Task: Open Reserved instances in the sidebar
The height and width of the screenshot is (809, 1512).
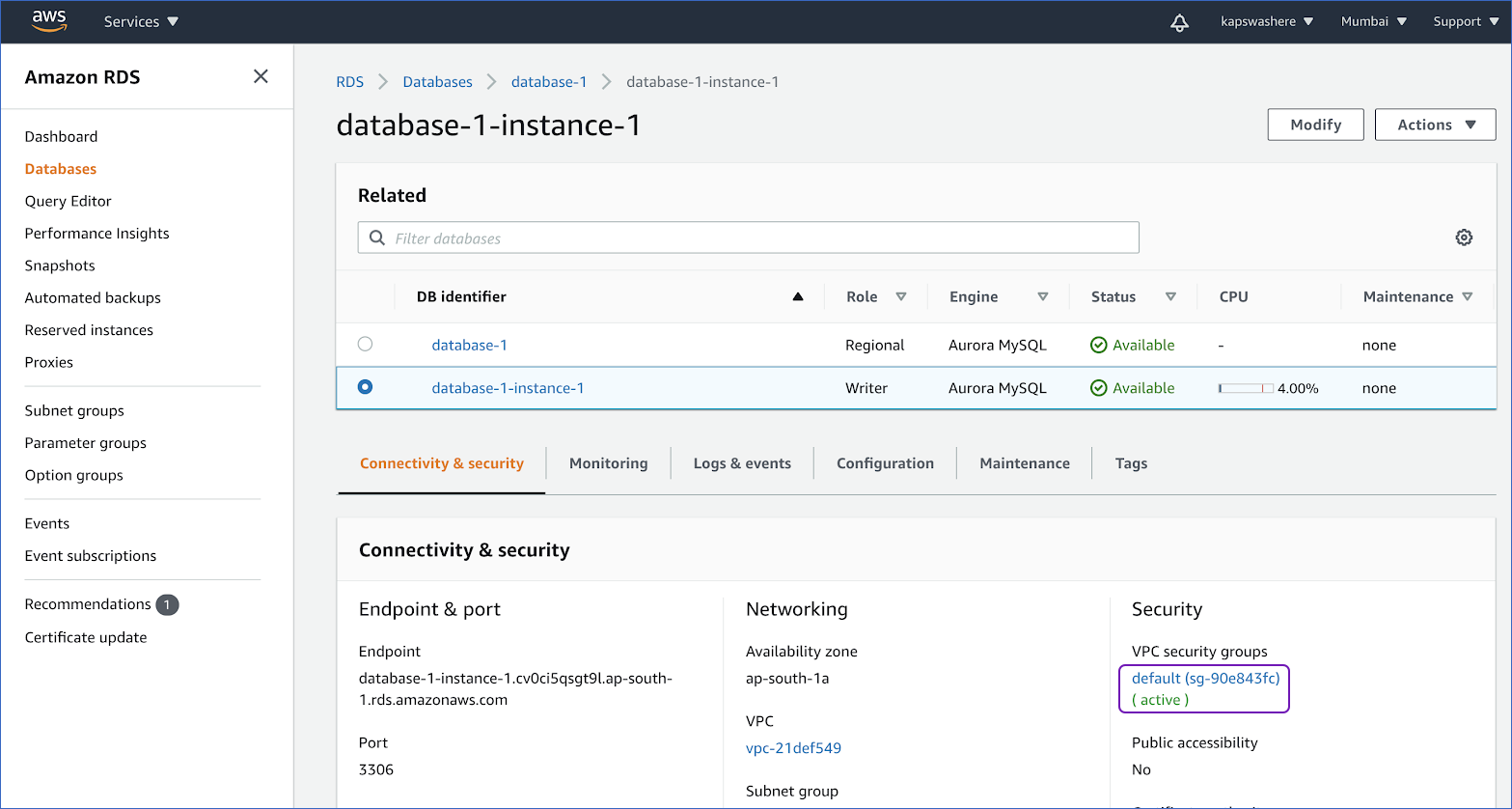Action: click(x=89, y=330)
